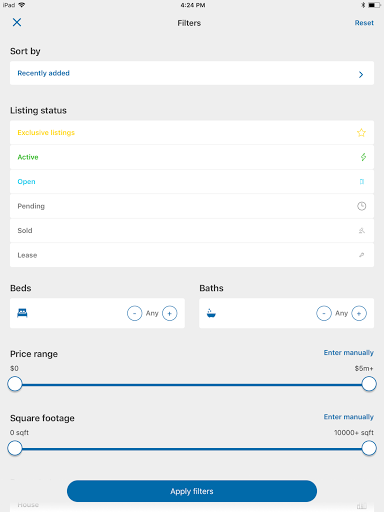
Task: Increase the number of beds
Action: (x=170, y=313)
